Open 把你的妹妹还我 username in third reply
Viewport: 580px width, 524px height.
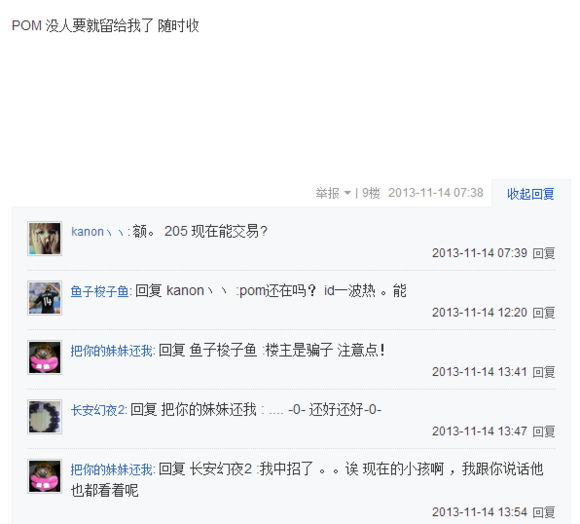[x=111, y=351]
